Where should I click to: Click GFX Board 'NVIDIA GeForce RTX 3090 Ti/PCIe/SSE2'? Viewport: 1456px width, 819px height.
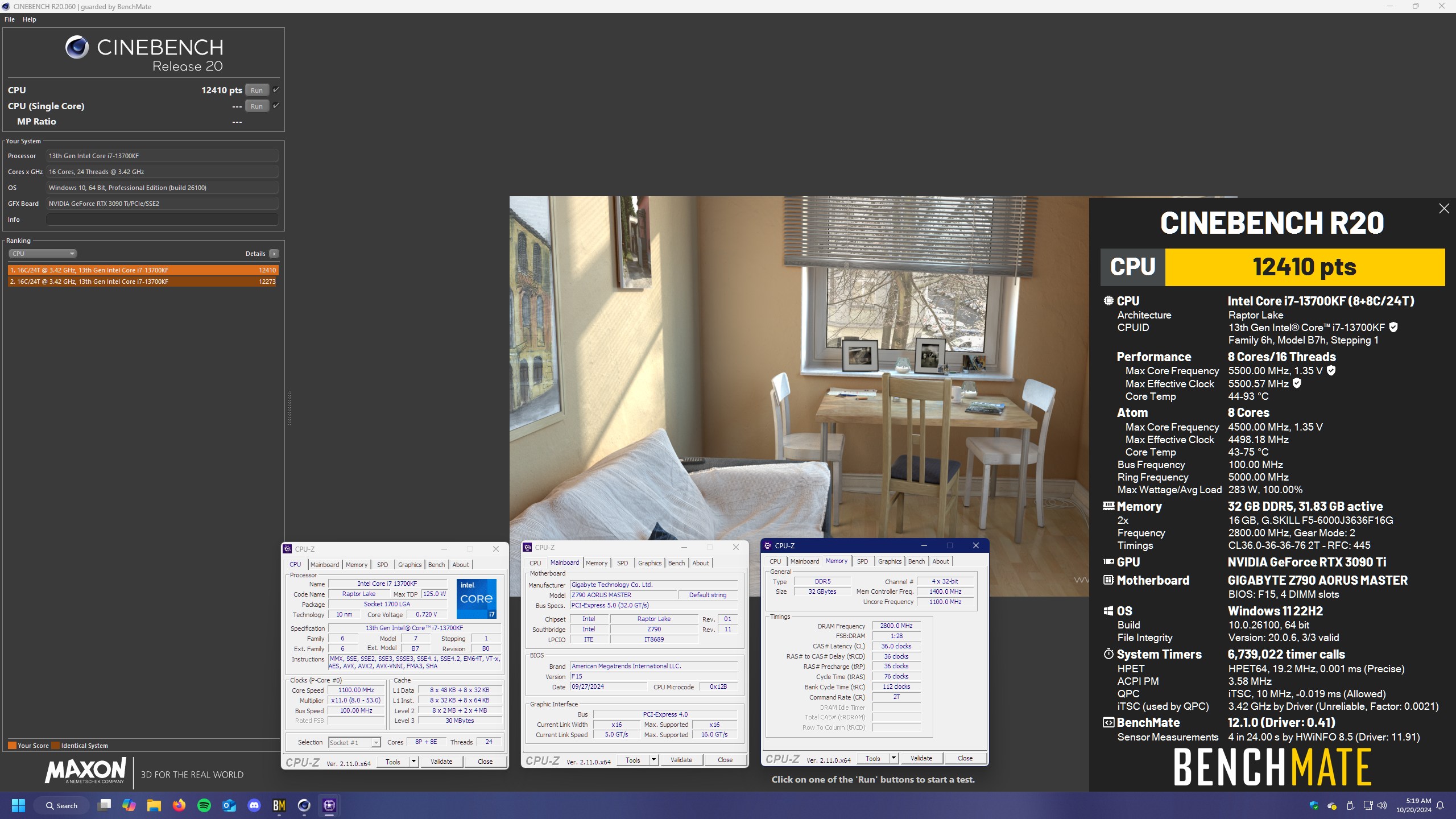click(162, 204)
